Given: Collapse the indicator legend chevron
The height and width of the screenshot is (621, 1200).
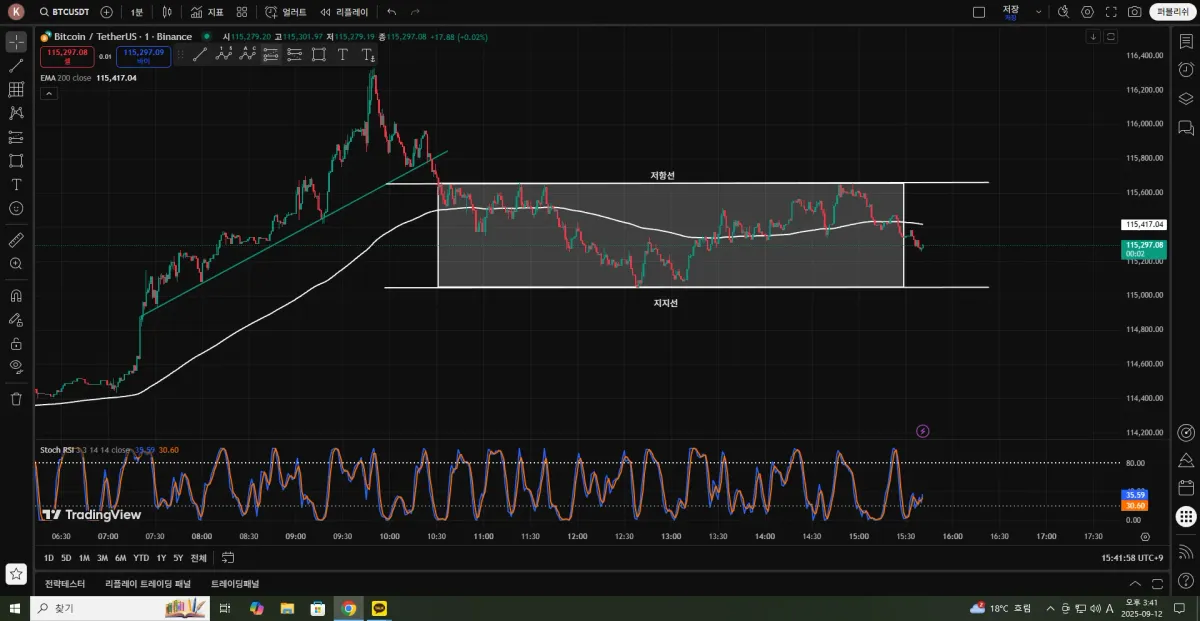Looking at the screenshot, I should [48, 93].
